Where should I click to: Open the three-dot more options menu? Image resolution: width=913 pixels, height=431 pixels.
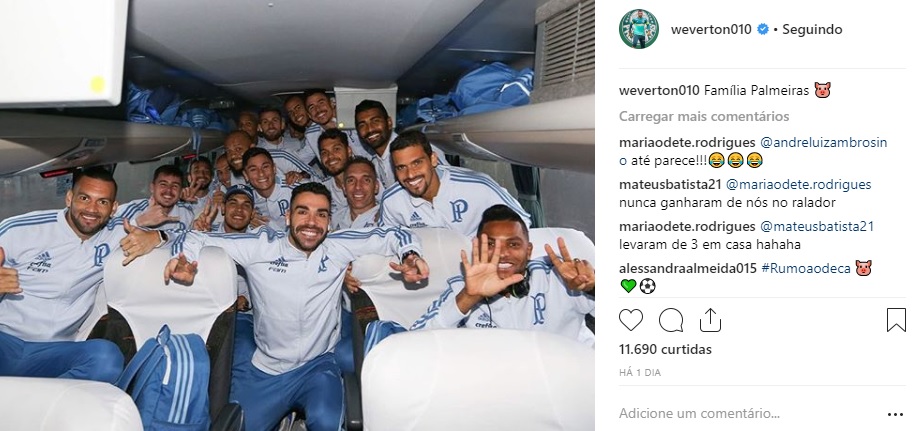[896, 415]
